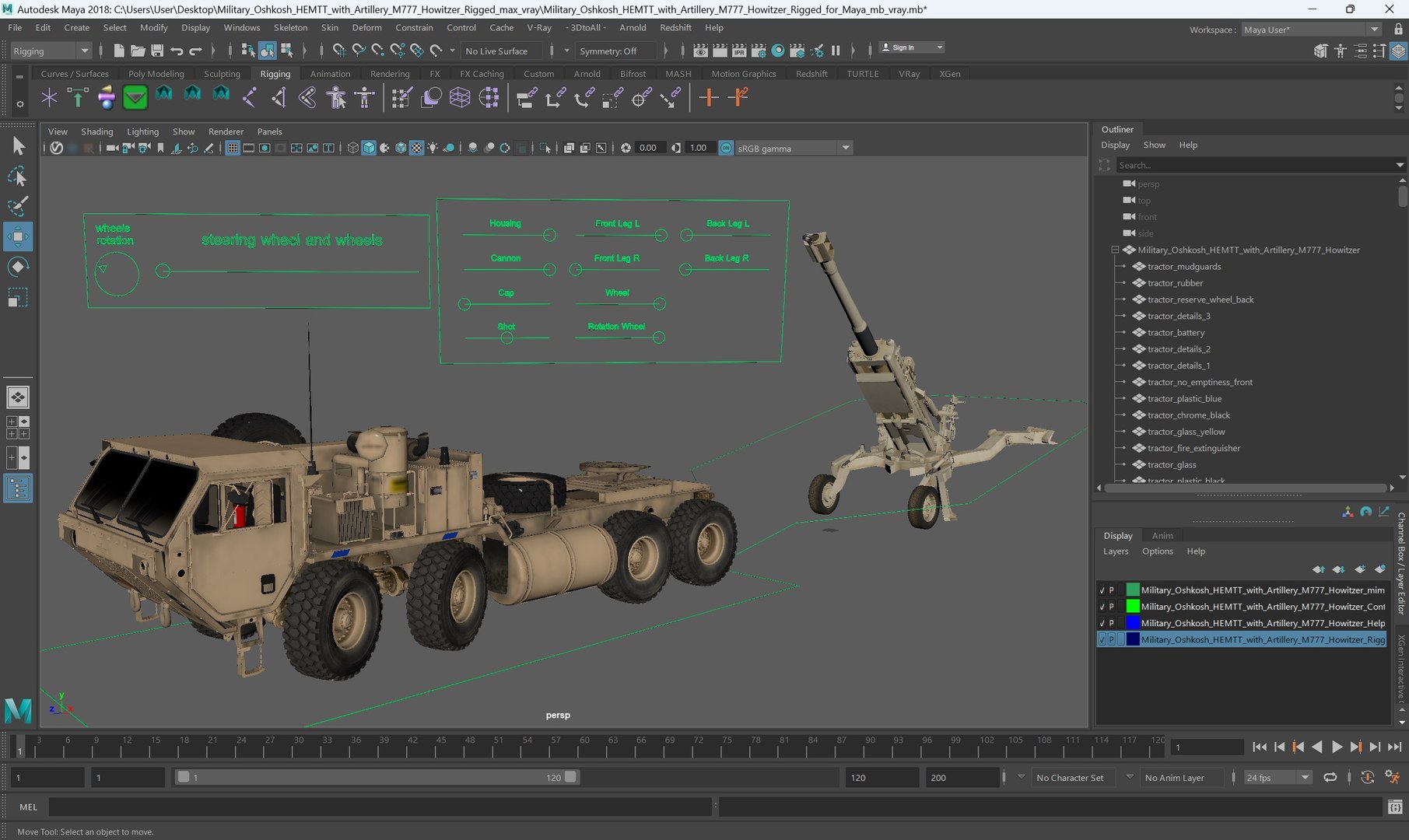Select the Rotate tool
Viewport: 1409px width, 840px height.
point(17,267)
